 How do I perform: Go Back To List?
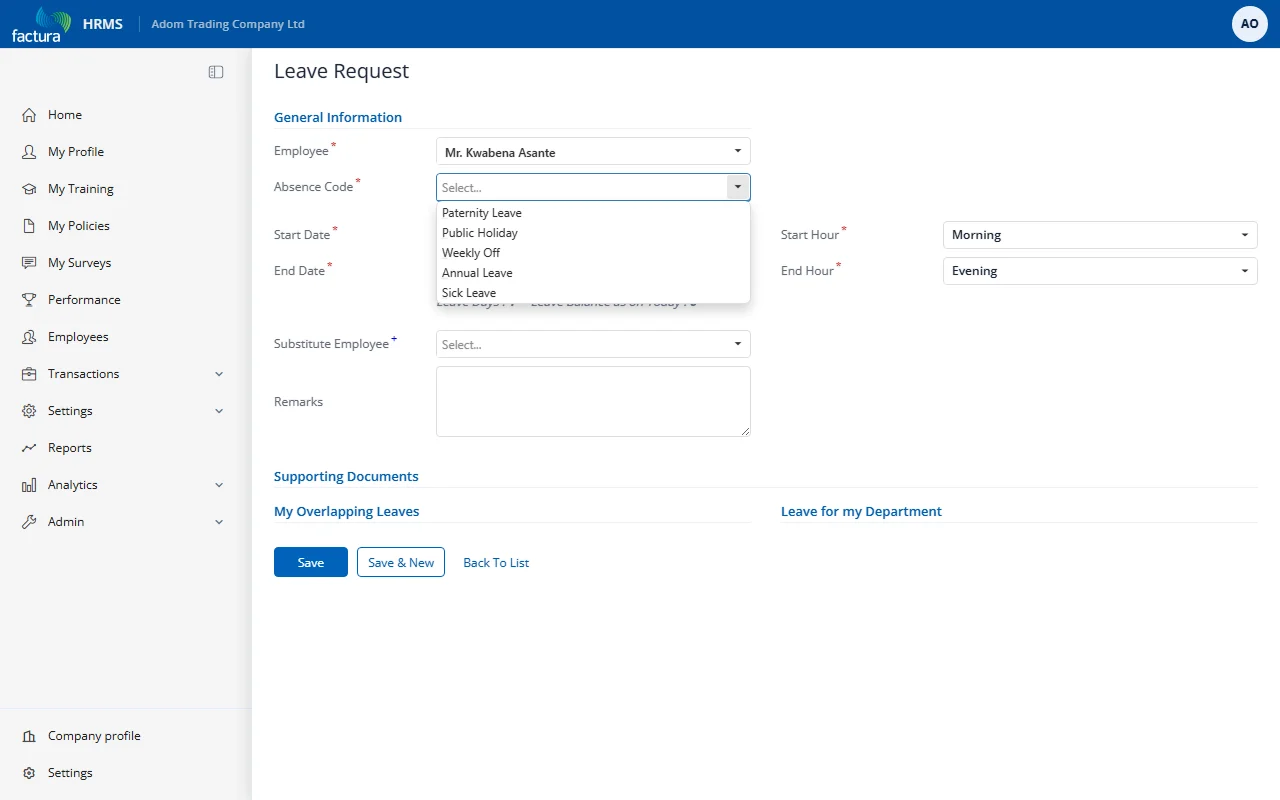(x=496, y=563)
